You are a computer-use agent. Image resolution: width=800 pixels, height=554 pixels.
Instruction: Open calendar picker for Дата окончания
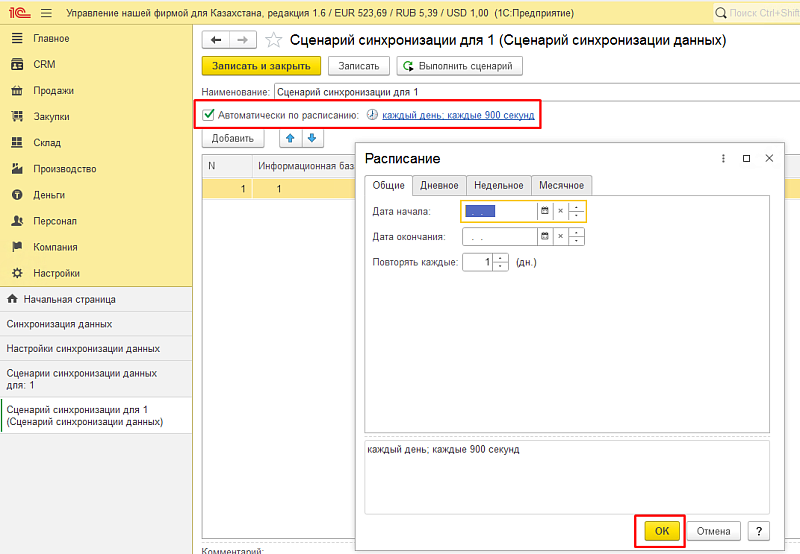(545, 237)
